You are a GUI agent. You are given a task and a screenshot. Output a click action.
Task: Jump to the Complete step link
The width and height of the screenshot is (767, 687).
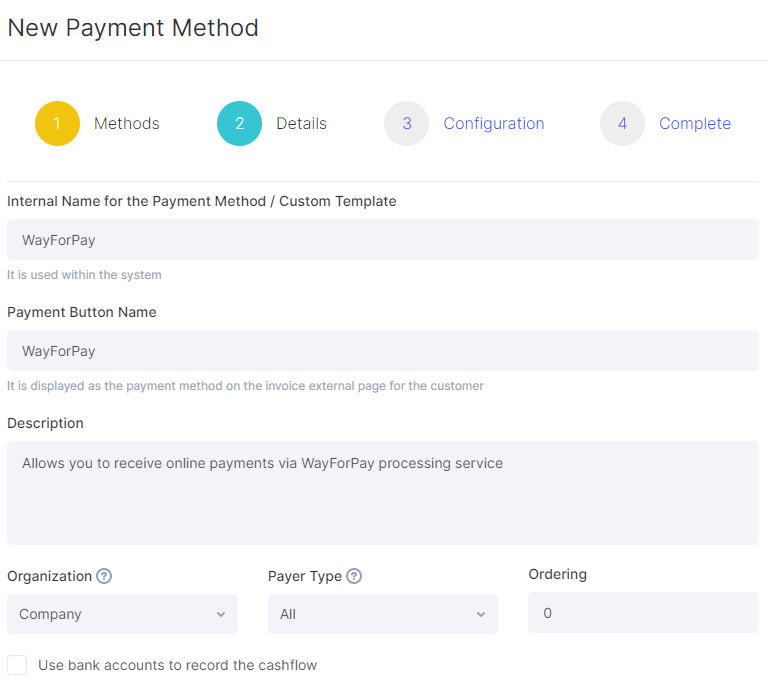pyautogui.click(x=695, y=123)
